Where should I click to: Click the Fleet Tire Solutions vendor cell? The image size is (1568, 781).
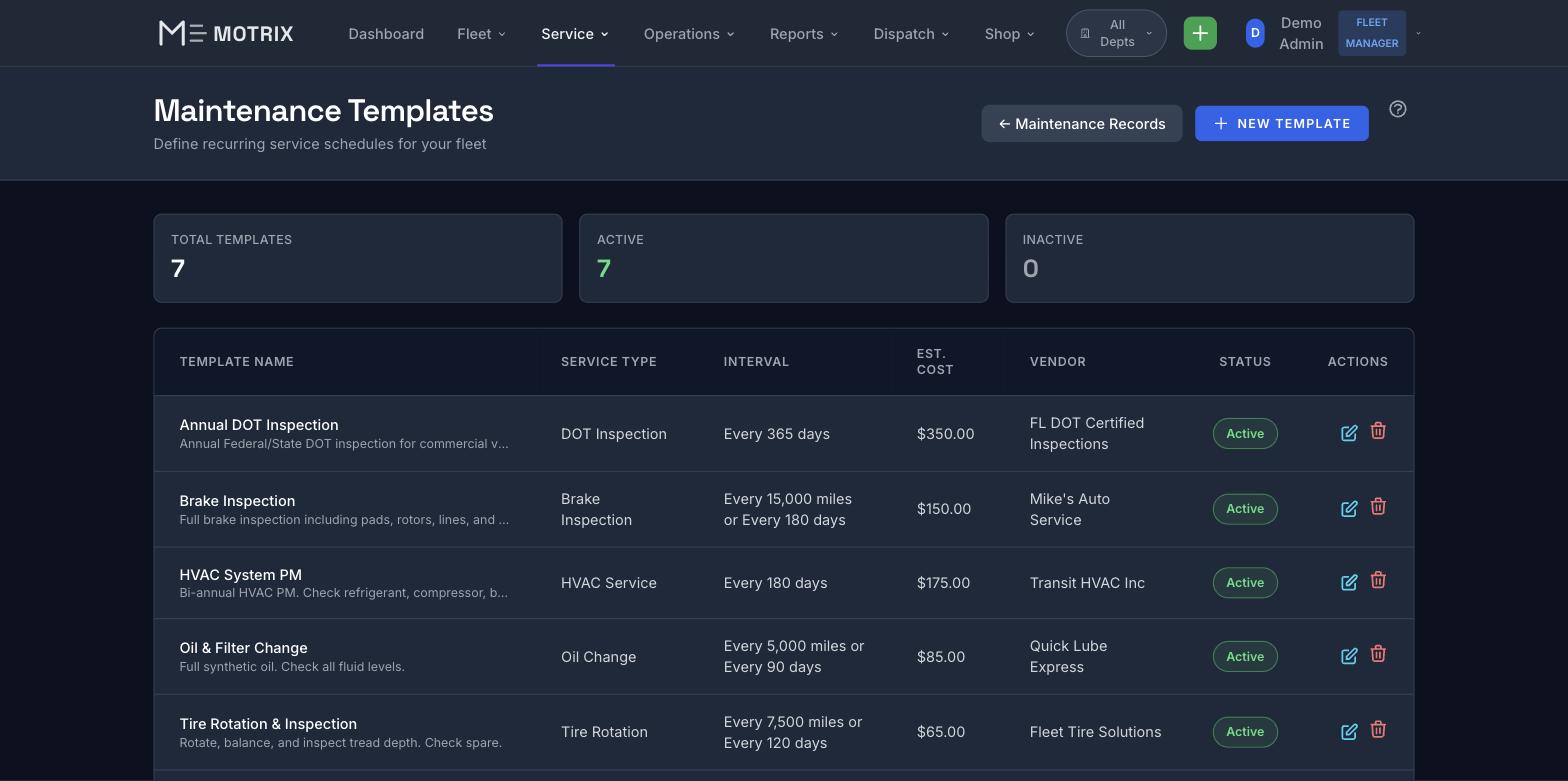coord(1096,732)
